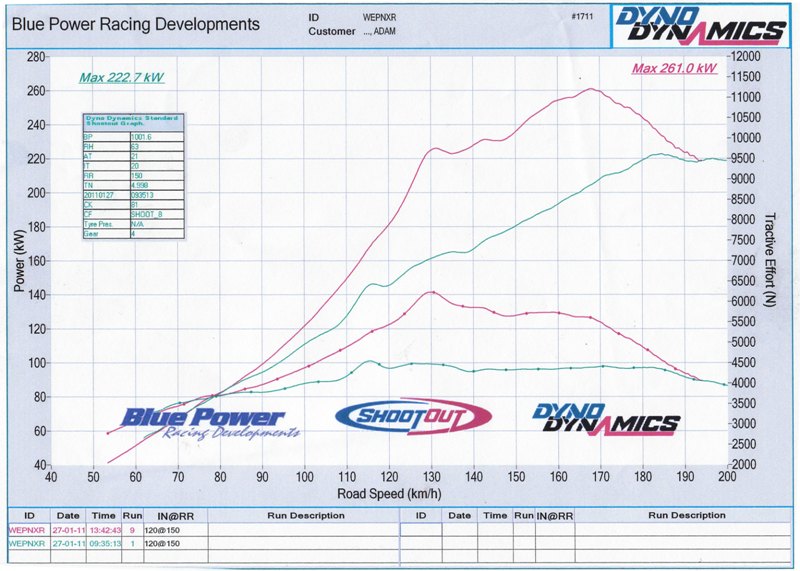Click 120@150 in the run 9 row
This screenshot has height=571, width=800.
(162, 530)
